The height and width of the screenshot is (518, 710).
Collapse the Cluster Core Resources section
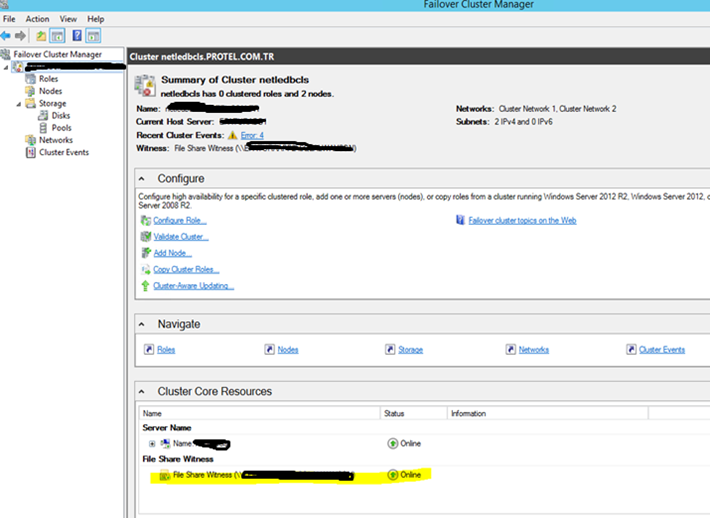point(143,391)
